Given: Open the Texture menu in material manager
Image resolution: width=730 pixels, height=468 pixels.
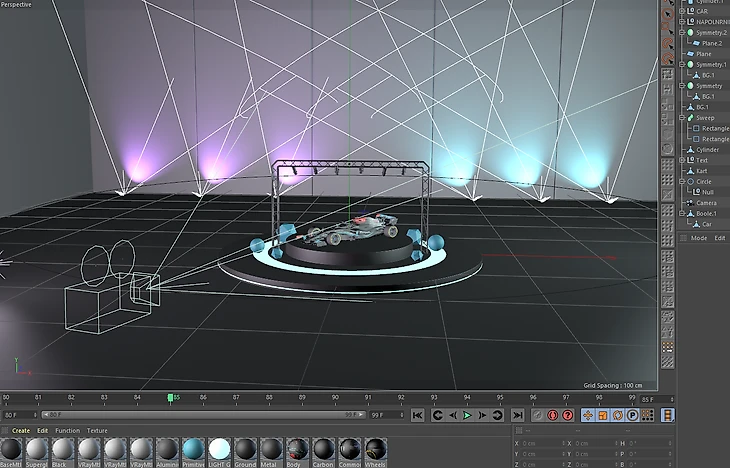Looking at the screenshot, I should (x=97, y=431).
